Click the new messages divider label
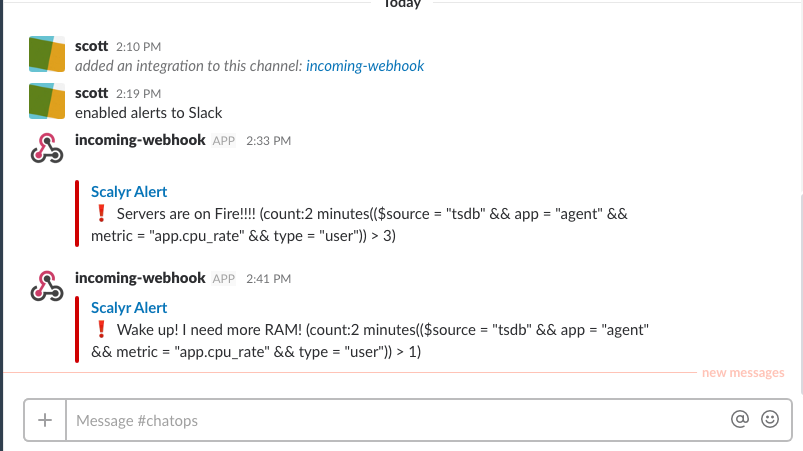The height and width of the screenshot is (451, 803). (x=743, y=373)
